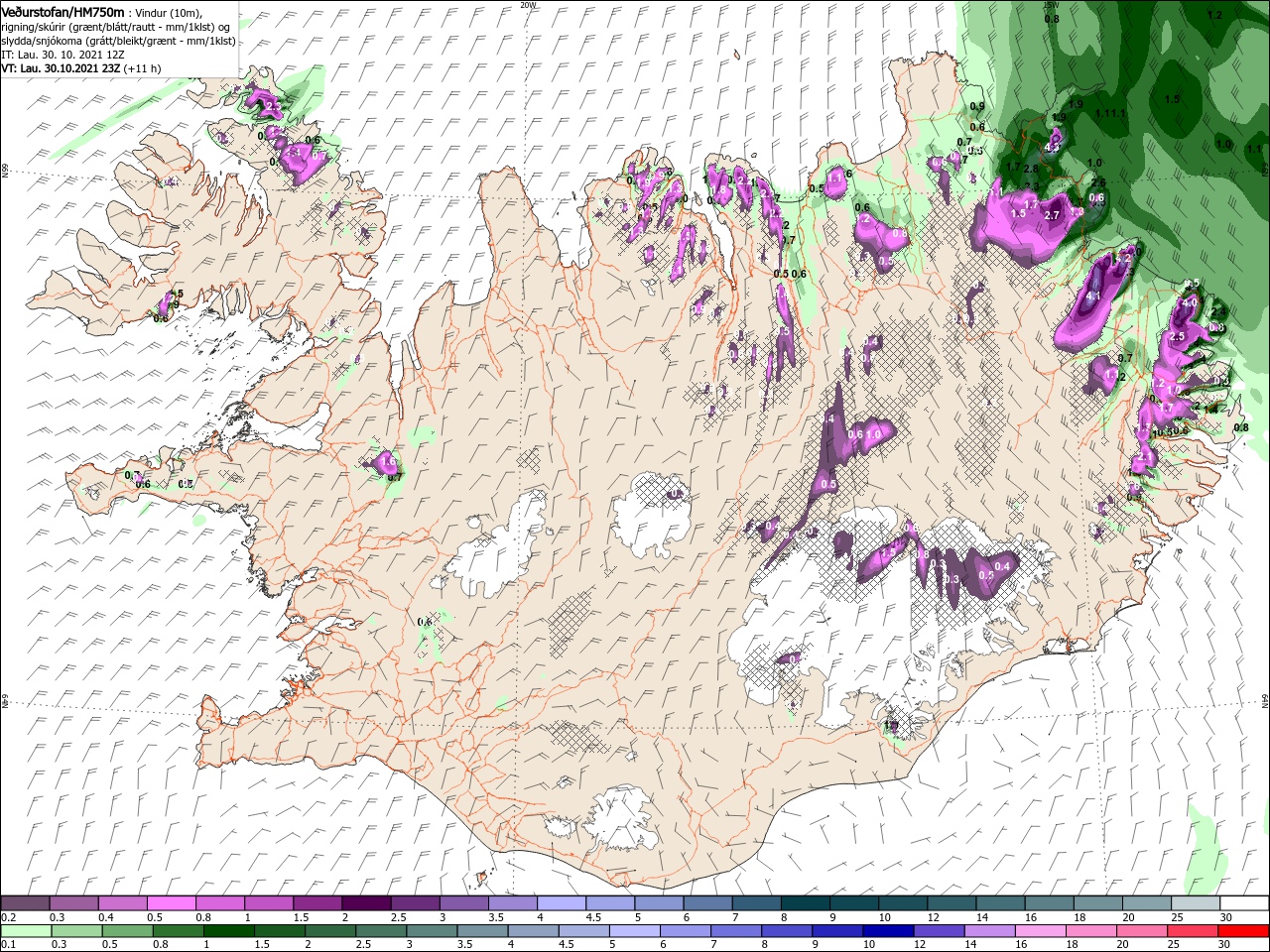
Task: Choose the 1.5 magenta-purple snow swatch
Action: point(317,903)
